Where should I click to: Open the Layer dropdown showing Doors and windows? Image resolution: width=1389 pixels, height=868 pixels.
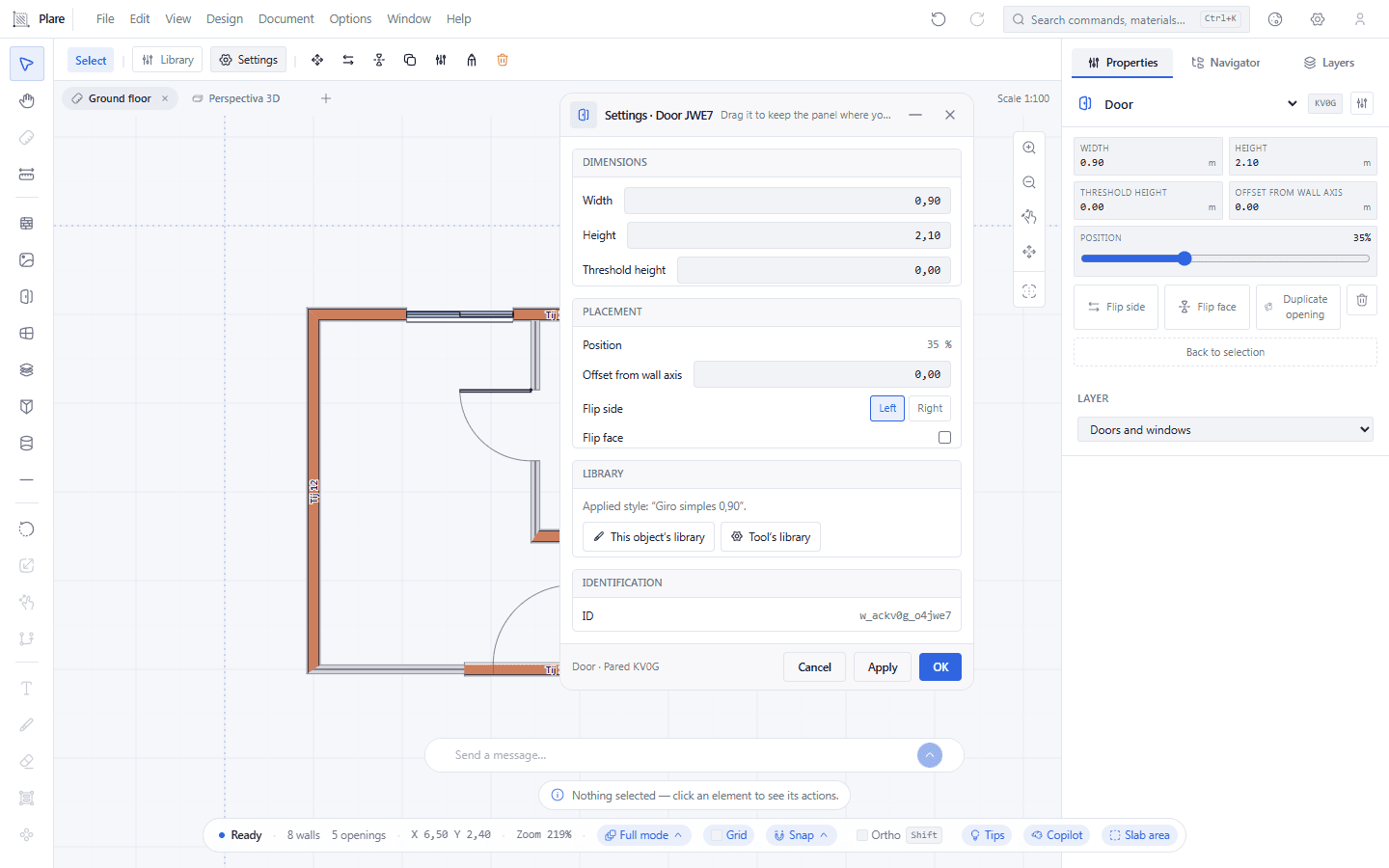[1225, 429]
